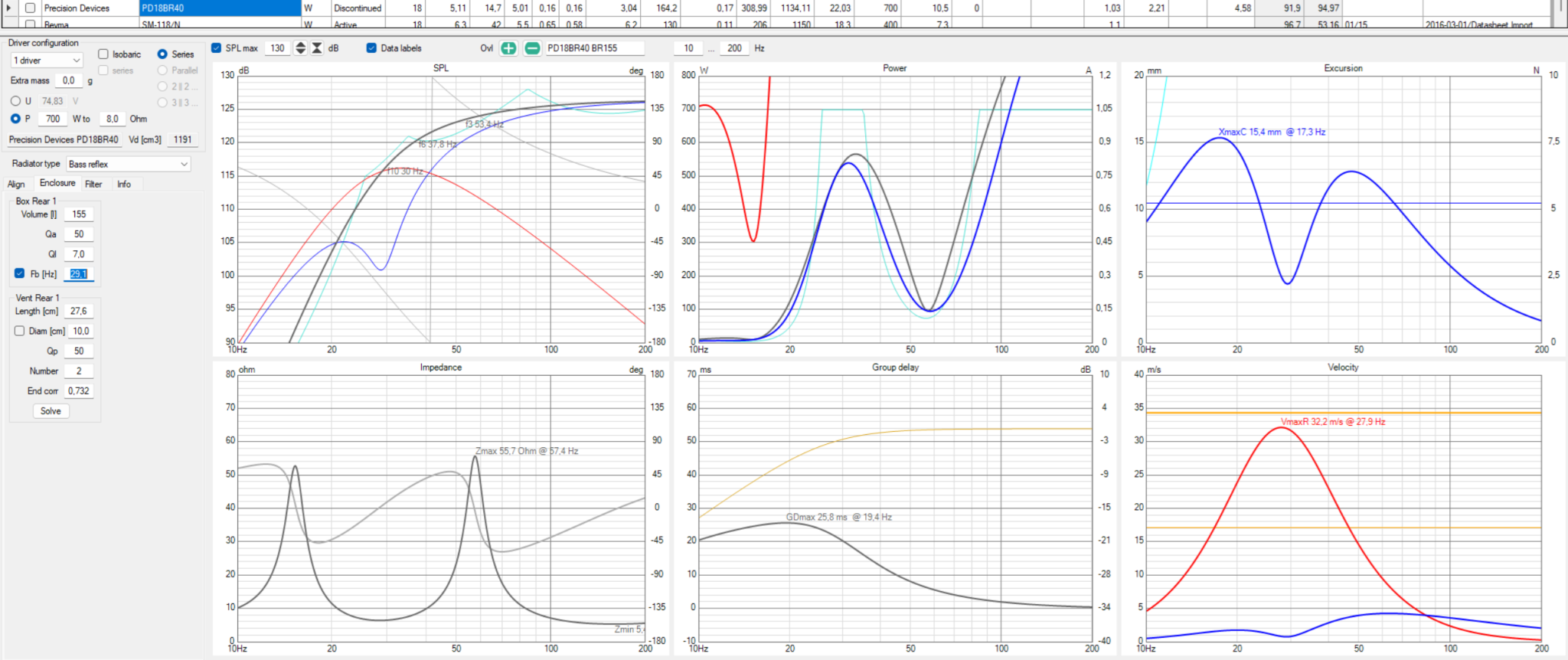Click the Vd [cm3] 1191 field
The width and height of the screenshot is (1568, 660).
(x=182, y=139)
